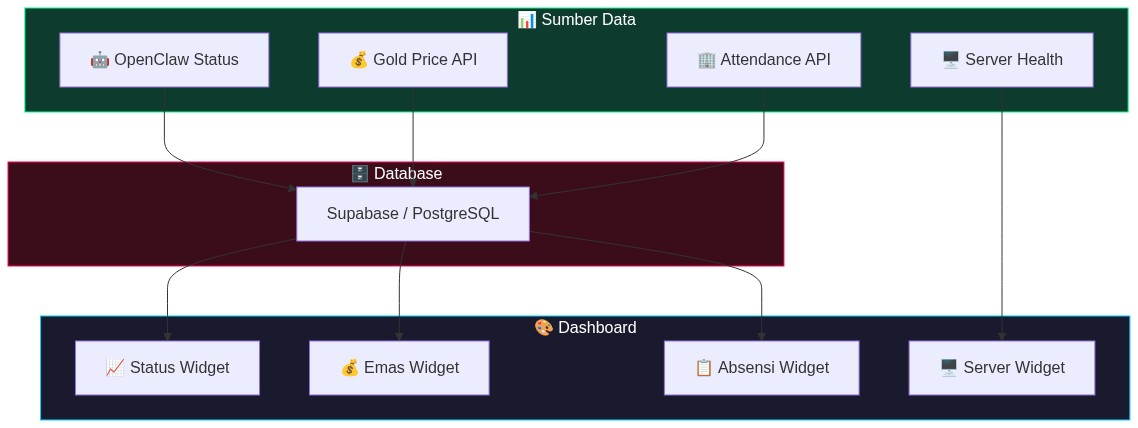Click the Dashboard group title text

coord(597,328)
